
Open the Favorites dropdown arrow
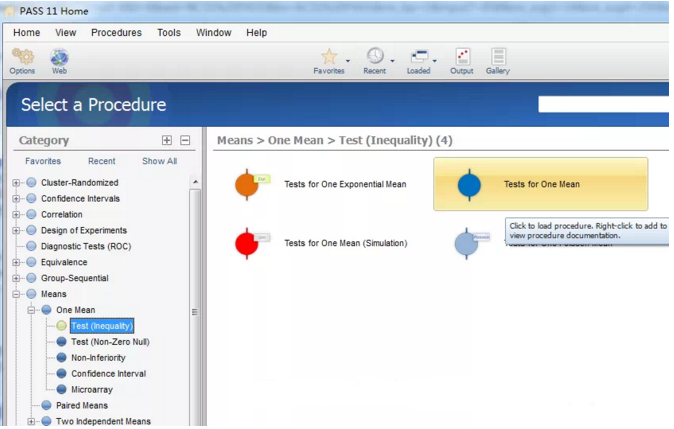click(348, 61)
